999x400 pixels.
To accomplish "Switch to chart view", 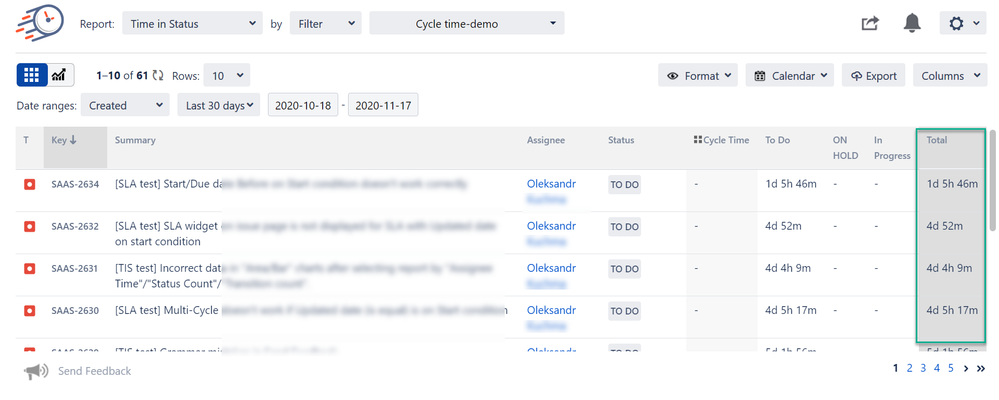I will pos(60,75).
